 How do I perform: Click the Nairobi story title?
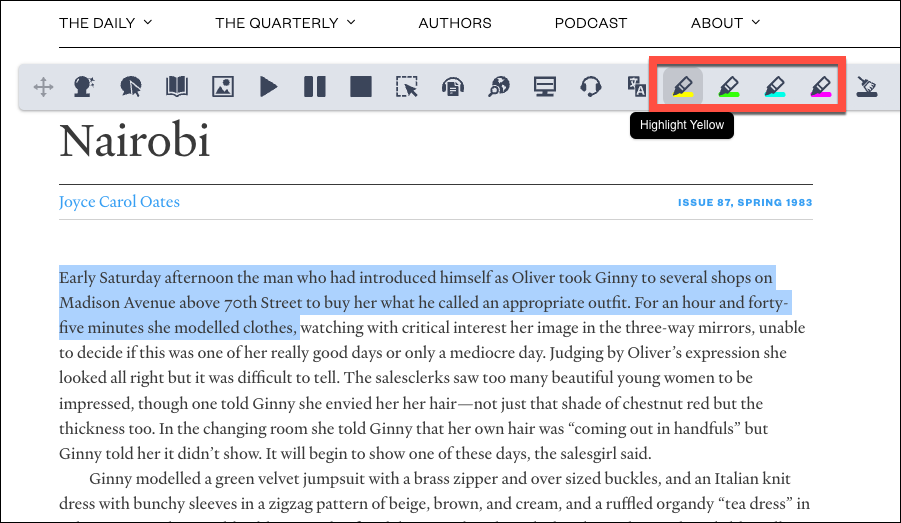[x=134, y=140]
